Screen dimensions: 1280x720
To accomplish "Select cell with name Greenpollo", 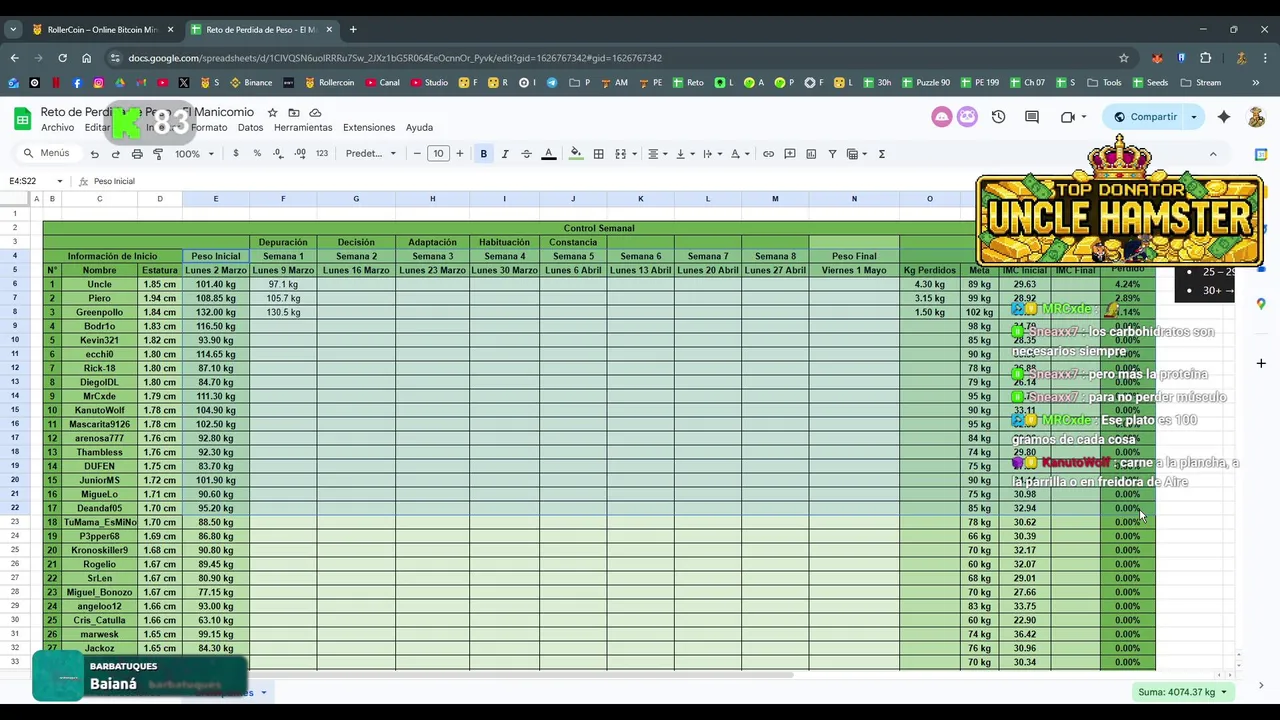I will [x=99, y=312].
